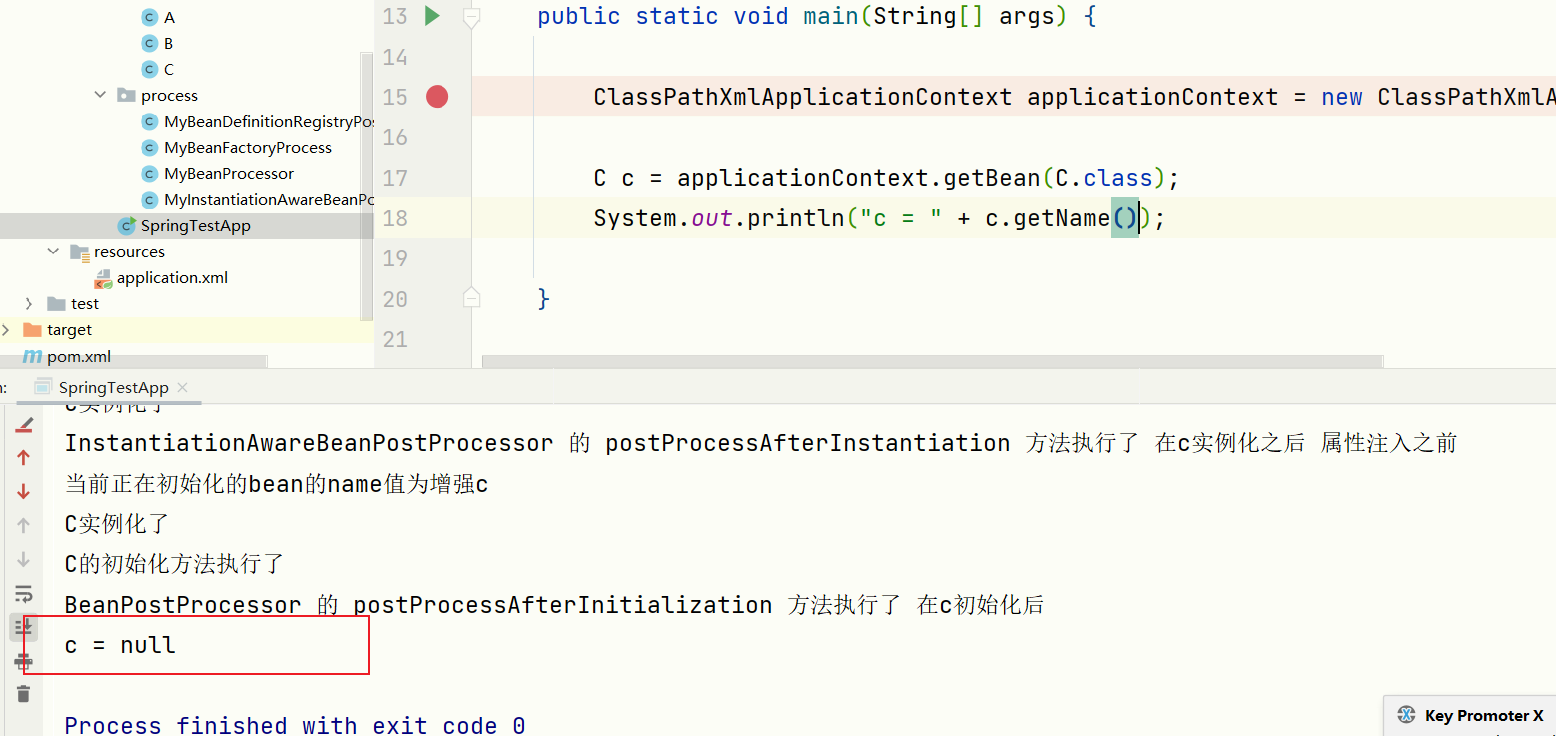Click the red down arrow in run toolbar
Screen dimensions: 1556x736
(24, 491)
